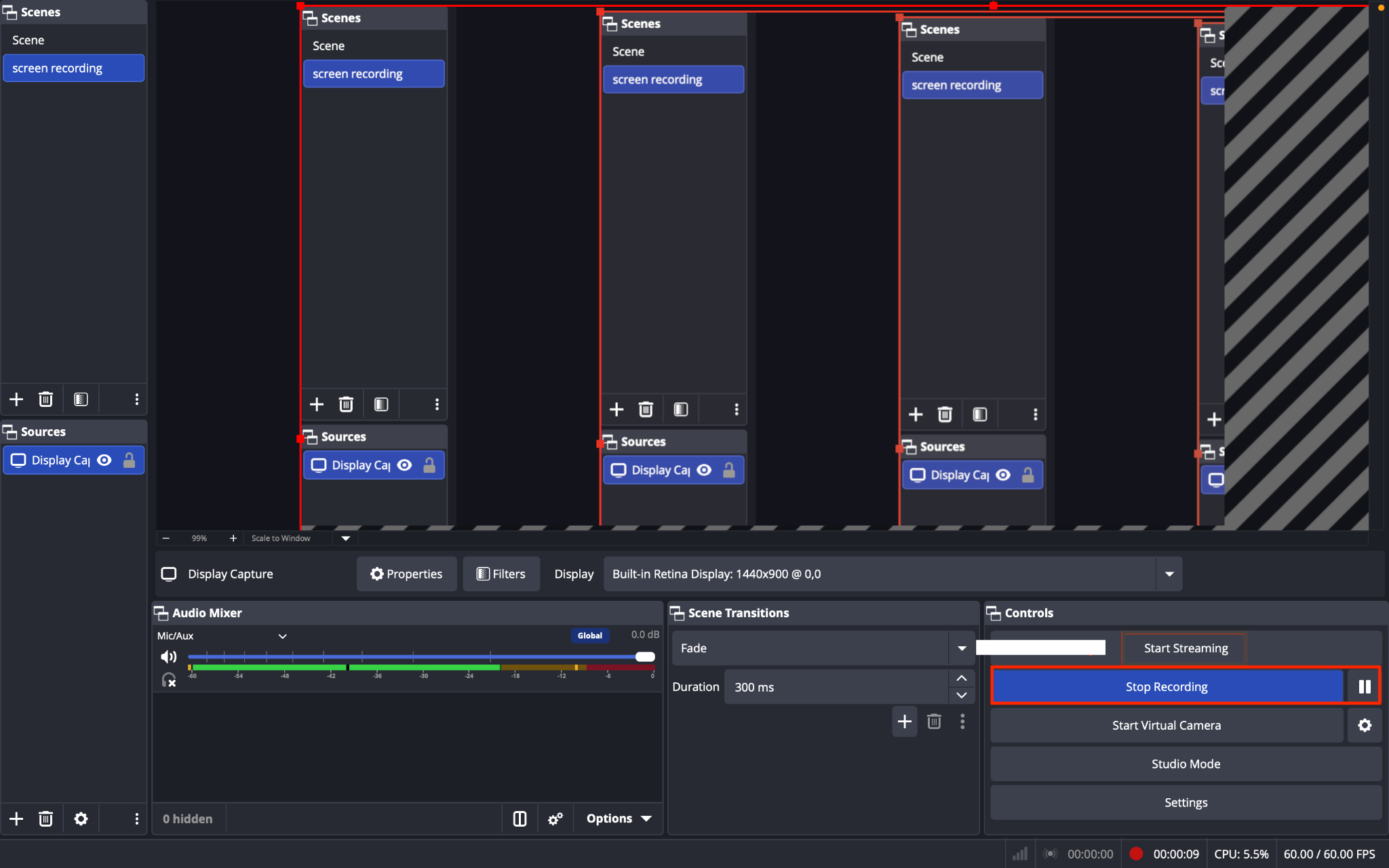1389x868 pixels.
Task: Click Properties button in source toolbar
Action: point(406,574)
